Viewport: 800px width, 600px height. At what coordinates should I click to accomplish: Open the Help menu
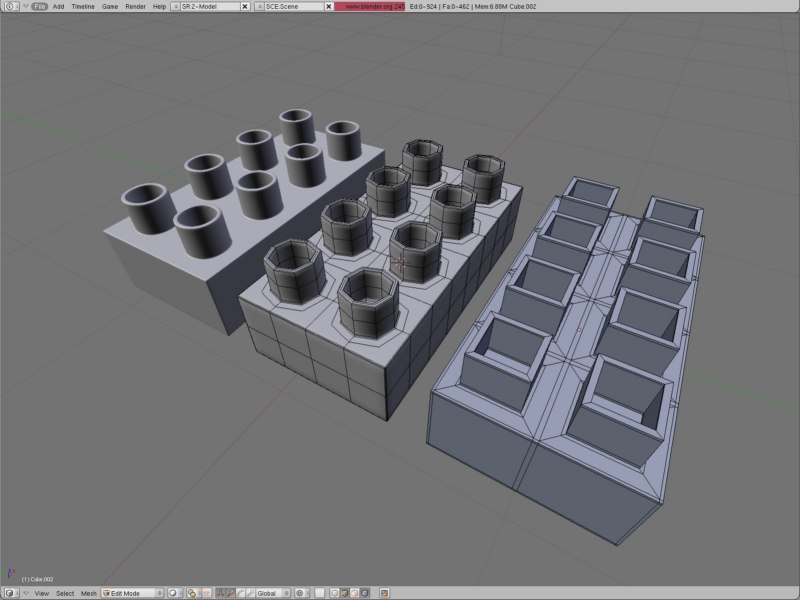pyautogui.click(x=159, y=6)
